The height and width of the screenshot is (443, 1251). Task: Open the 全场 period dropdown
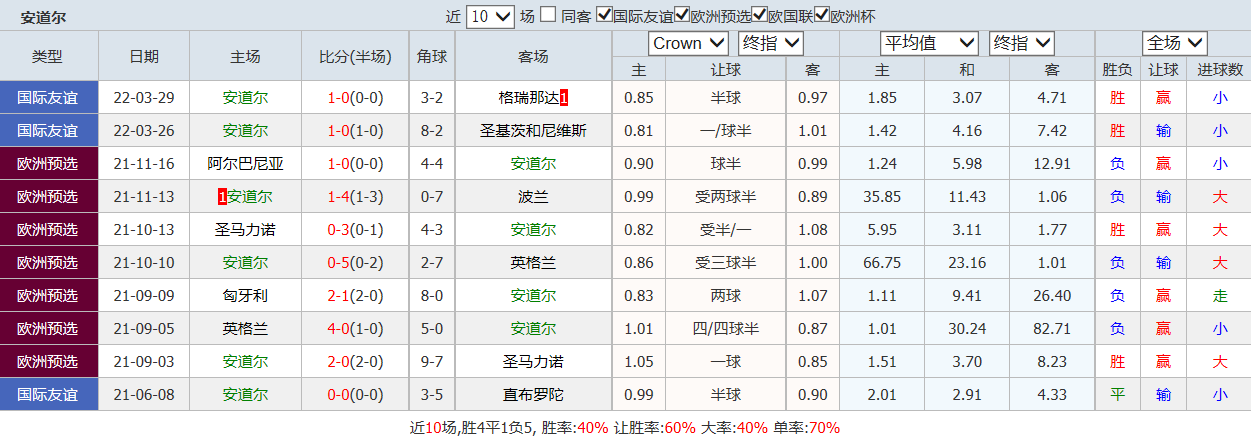(1175, 43)
